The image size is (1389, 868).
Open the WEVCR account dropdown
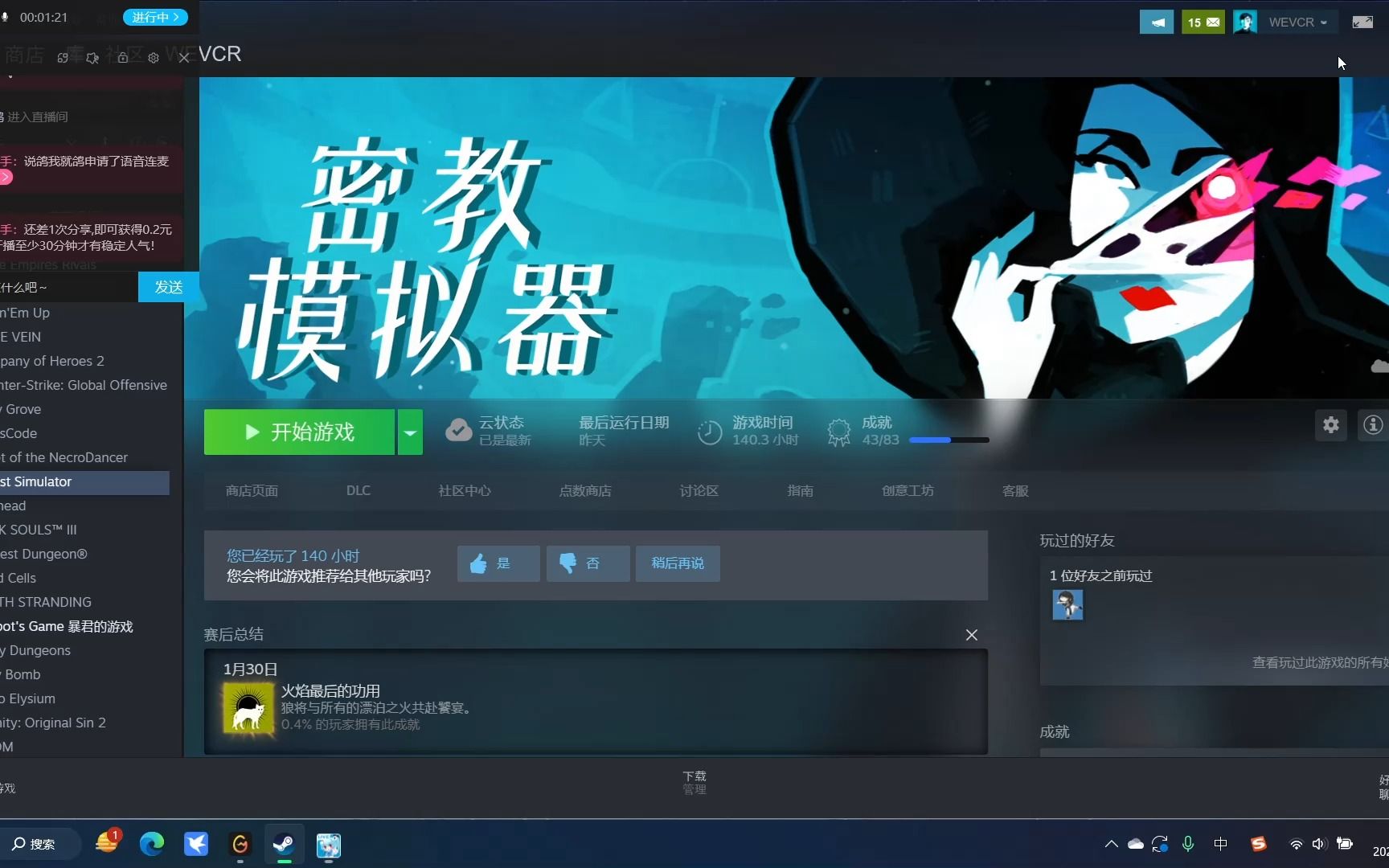[1298, 23]
